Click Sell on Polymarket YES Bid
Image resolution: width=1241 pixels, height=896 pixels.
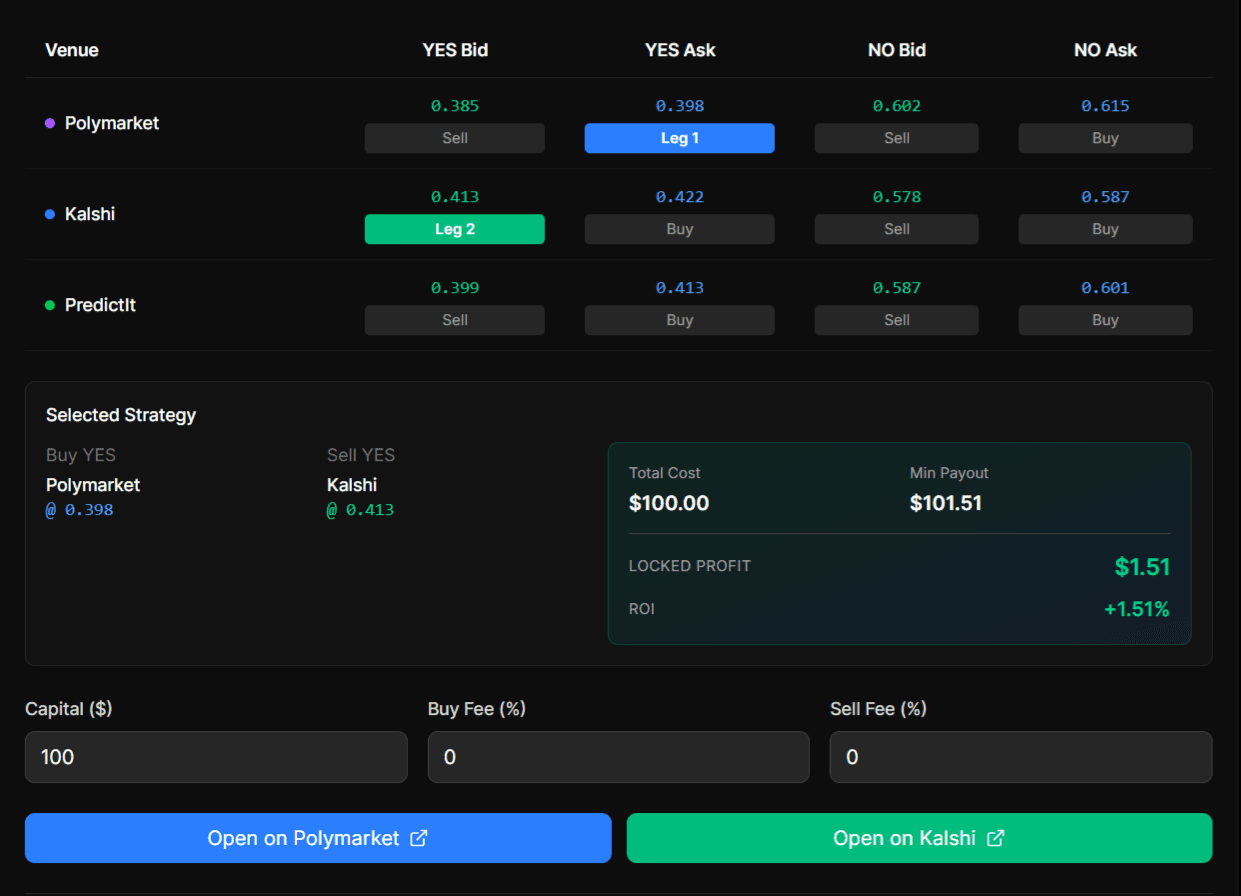point(454,138)
